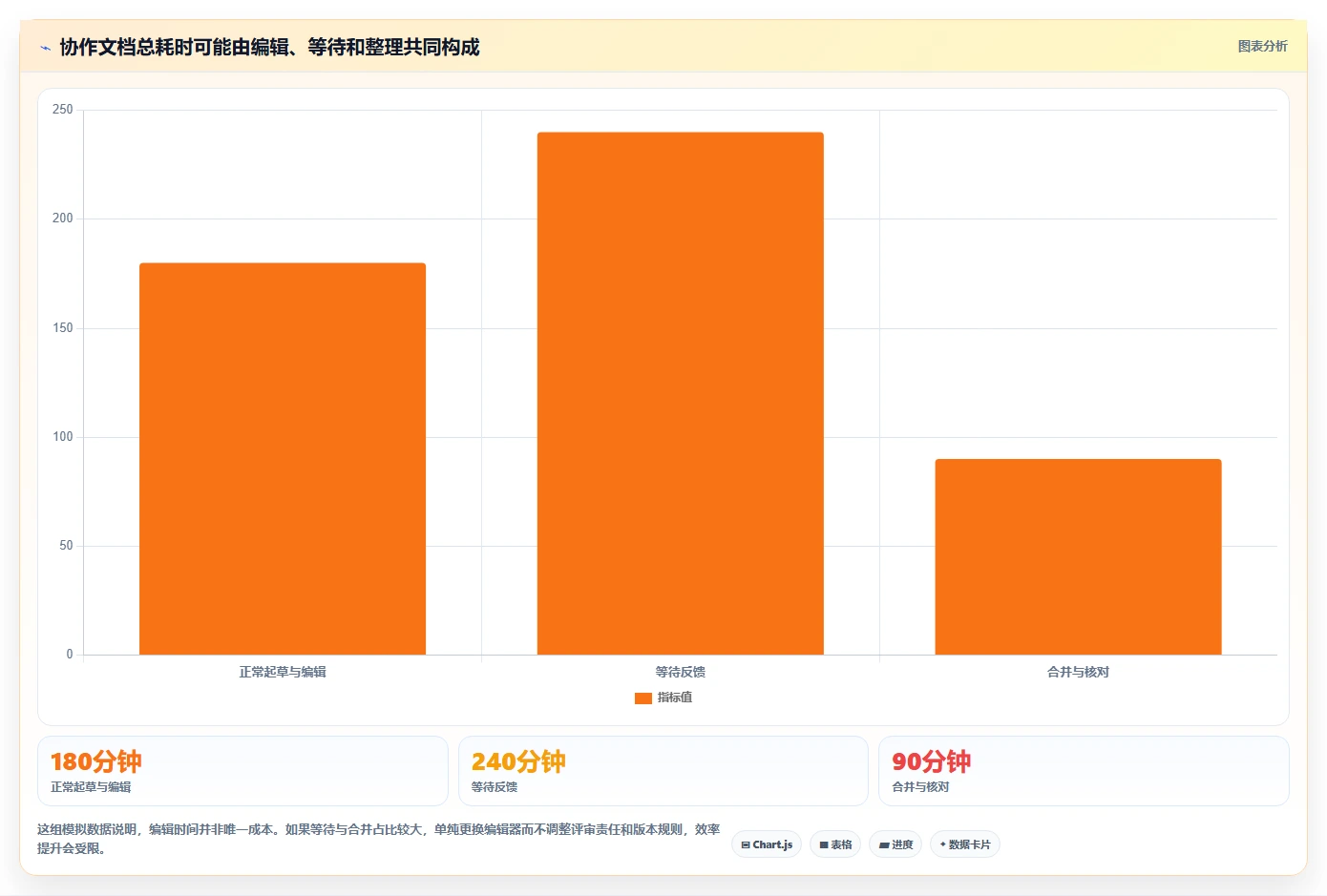This screenshot has height=896, width=1327.
Task: Open the 180分钟 data card
Action: tap(242, 771)
